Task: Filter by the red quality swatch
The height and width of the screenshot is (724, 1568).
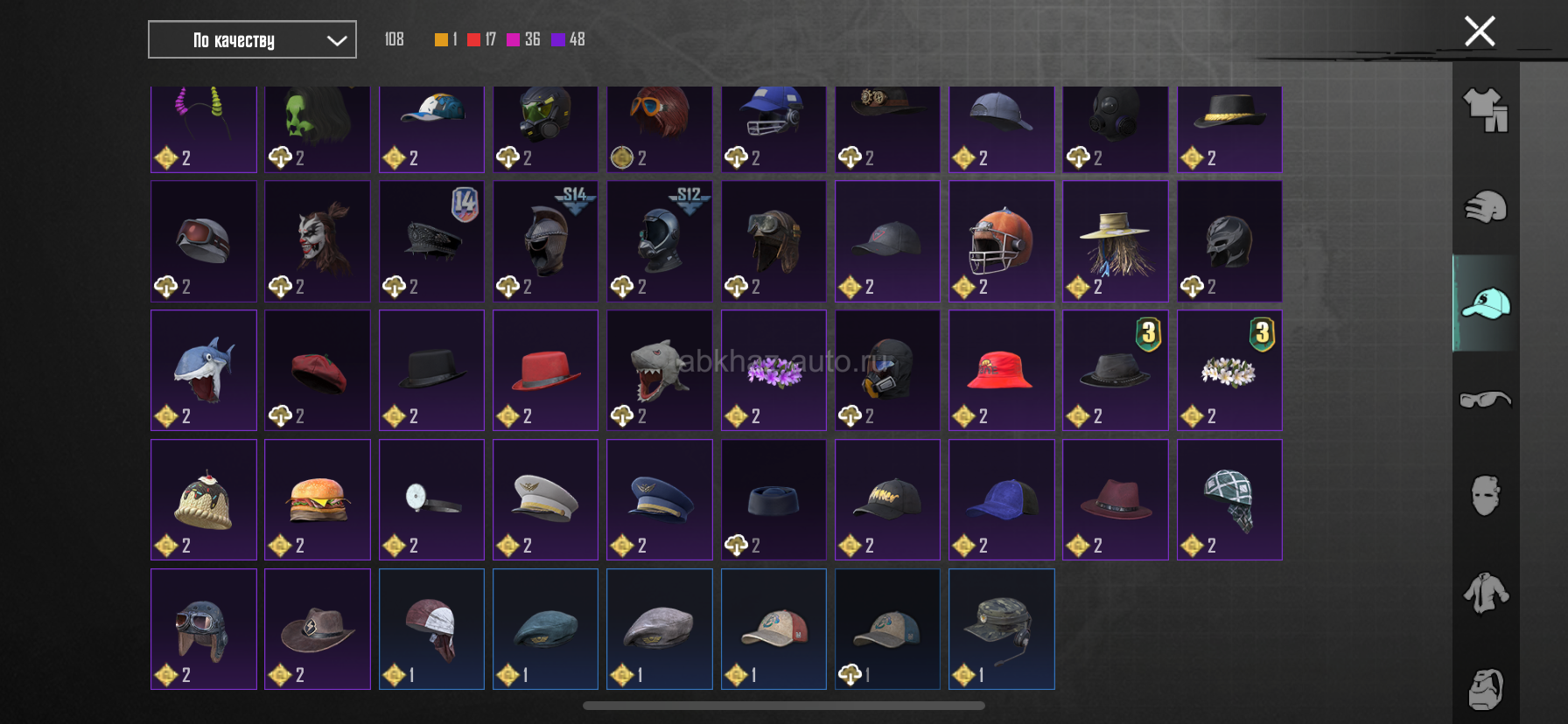Action: tap(473, 39)
